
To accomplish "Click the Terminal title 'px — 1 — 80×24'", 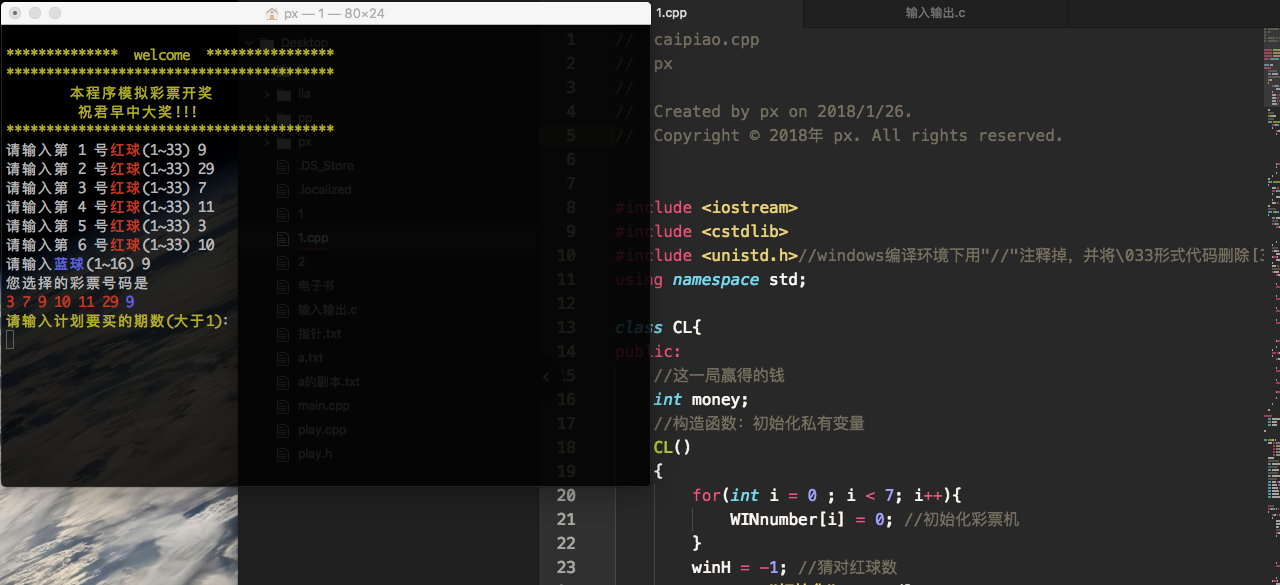I will click(x=334, y=14).
